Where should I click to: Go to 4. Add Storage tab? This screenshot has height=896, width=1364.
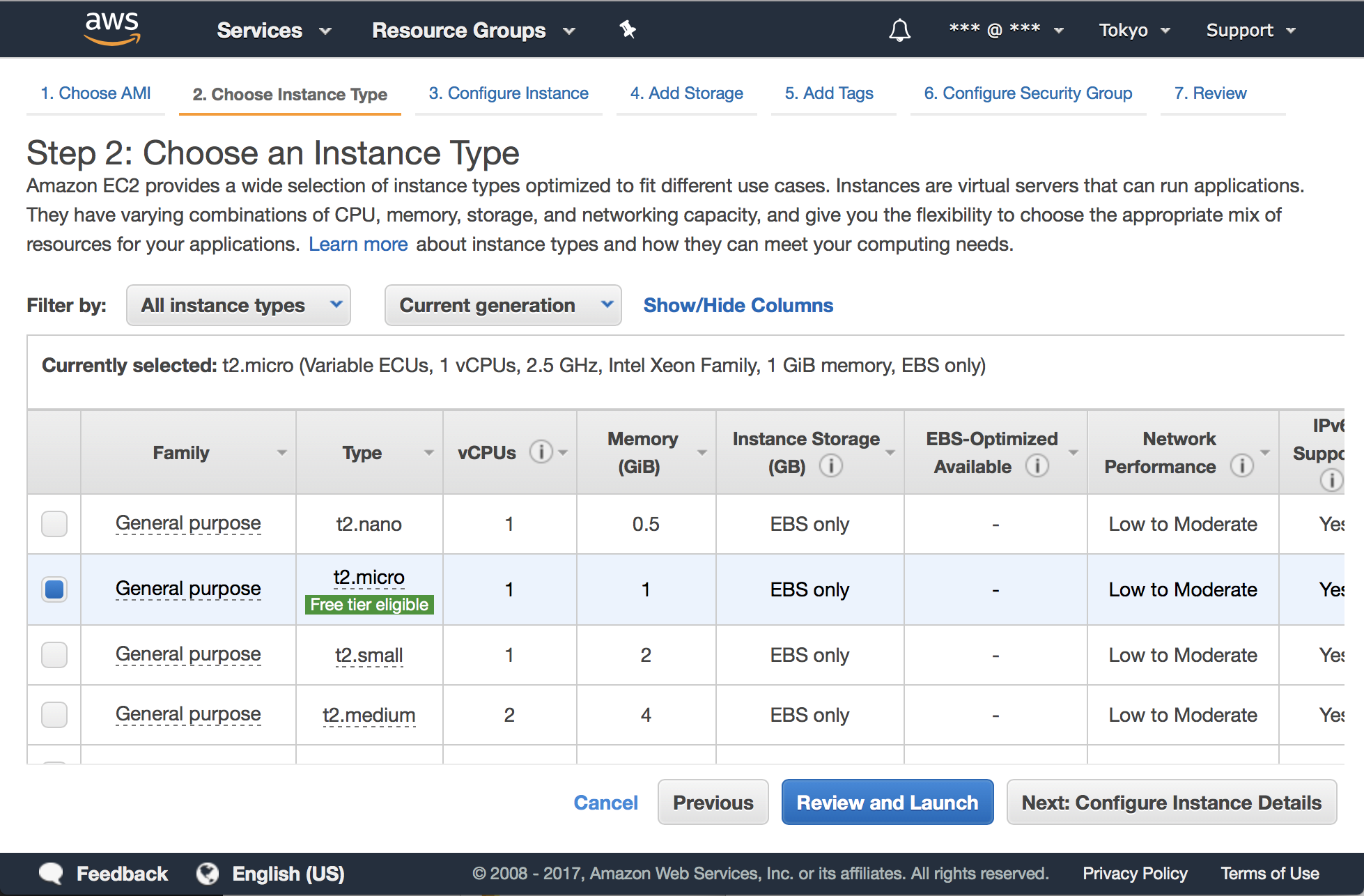click(687, 93)
